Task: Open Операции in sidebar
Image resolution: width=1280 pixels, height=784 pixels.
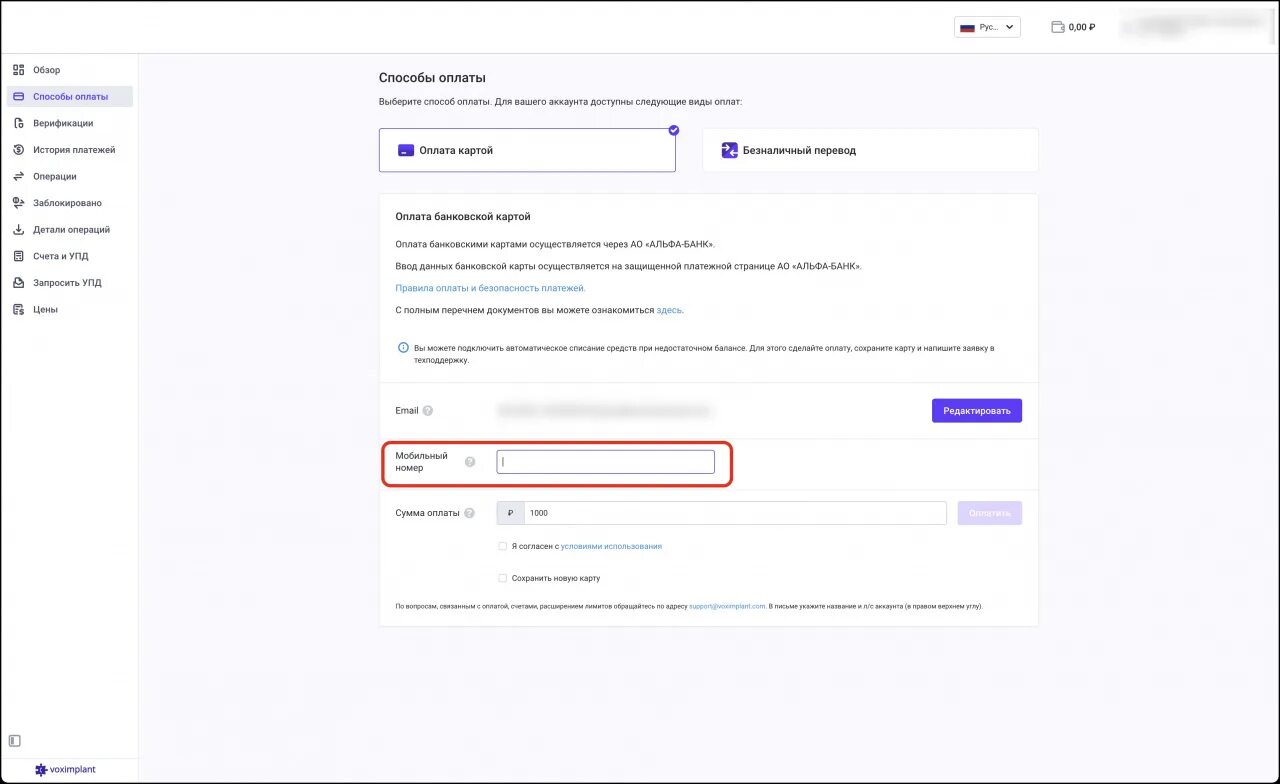Action: click(70, 176)
